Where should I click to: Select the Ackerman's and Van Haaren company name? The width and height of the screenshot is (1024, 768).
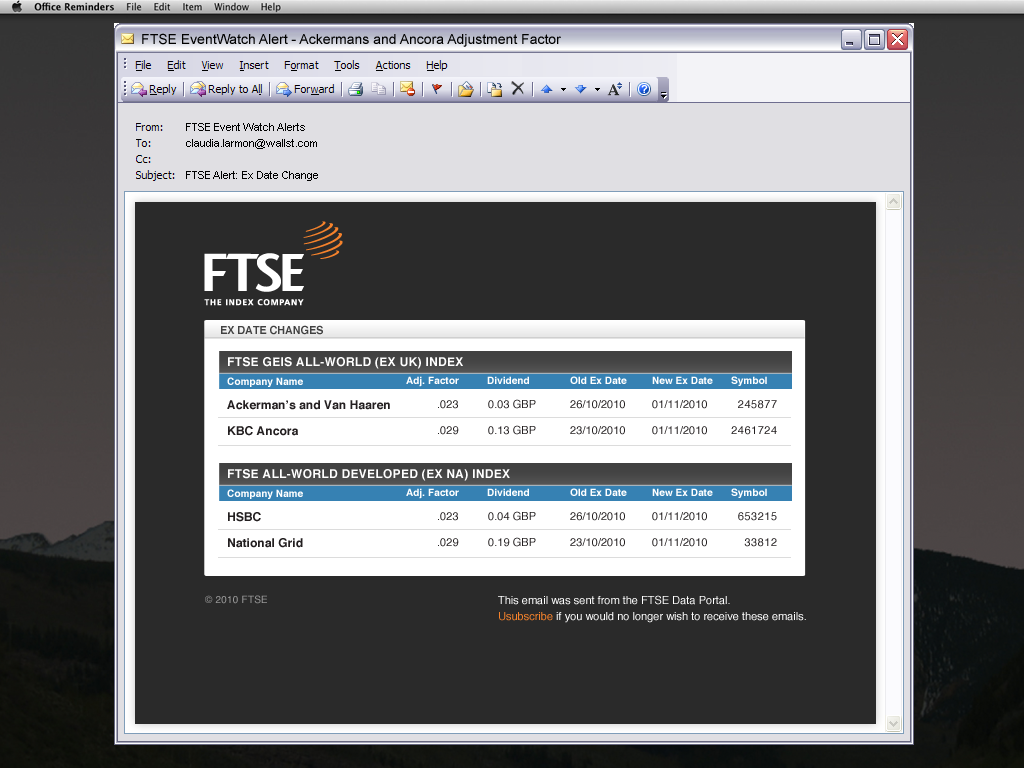[308, 405]
